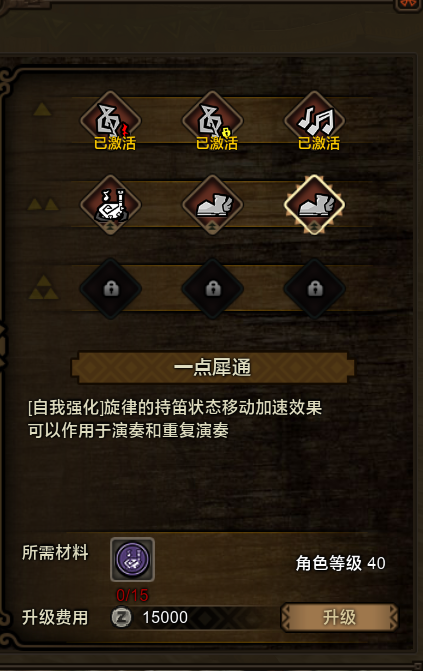The height and width of the screenshot is (671, 423).
Task: Click the 一点犀通 skill title banner
Action: click(212, 368)
